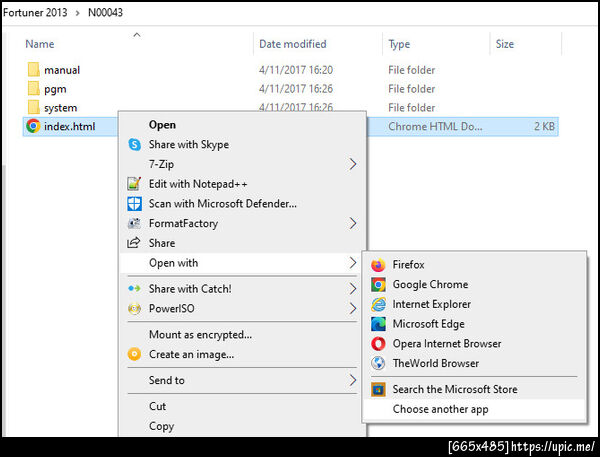Image resolution: width=600 pixels, height=457 pixels.
Task: Click the Google Chrome icon in Open with
Action: point(378,285)
